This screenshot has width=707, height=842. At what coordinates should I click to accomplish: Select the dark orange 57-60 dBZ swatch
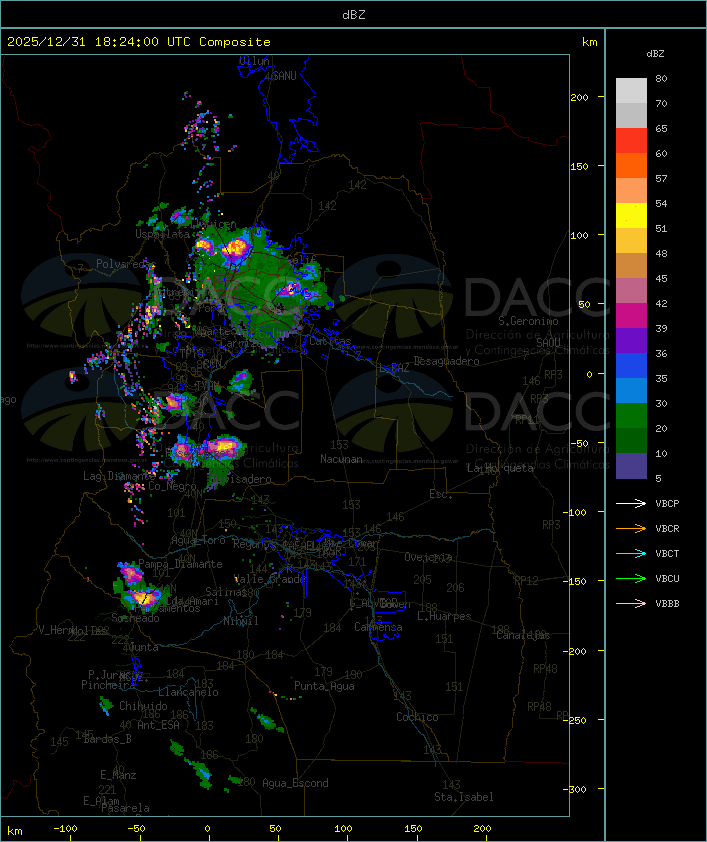(x=631, y=165)
